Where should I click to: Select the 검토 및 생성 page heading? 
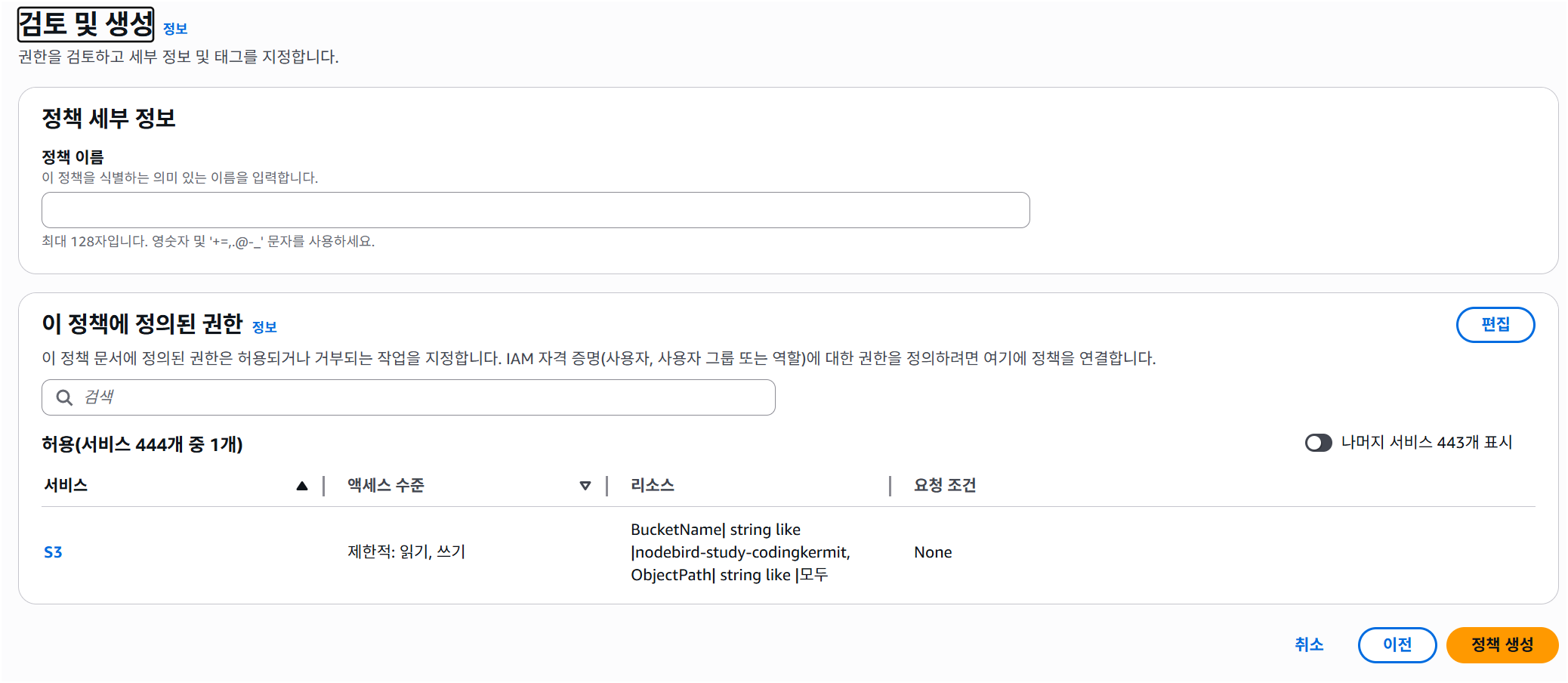coord(85,24)
